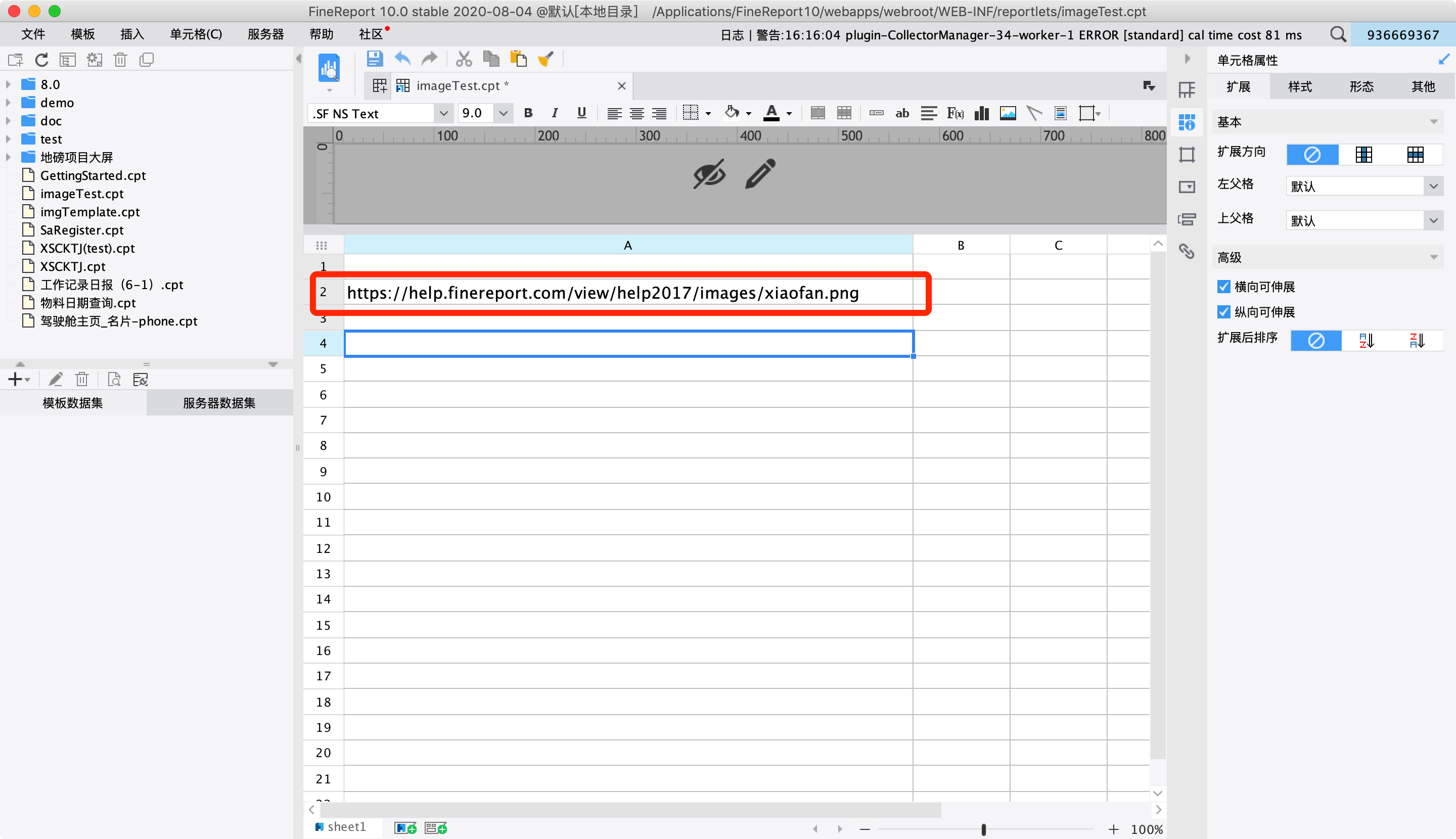Screen dimensions: 1456x839
Task: Switch to 服务器数据集 tab
Action: (x=219, y=403)
